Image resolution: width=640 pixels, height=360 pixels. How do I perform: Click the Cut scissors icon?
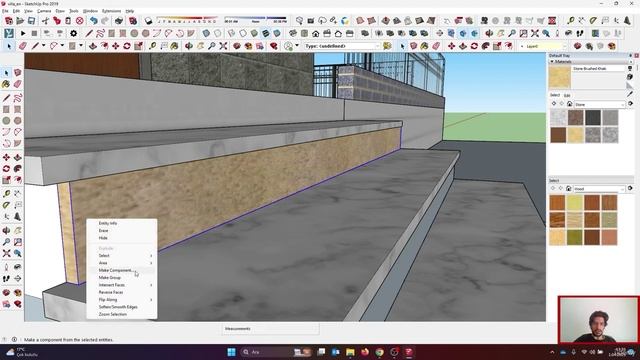(x=45, y=20)
